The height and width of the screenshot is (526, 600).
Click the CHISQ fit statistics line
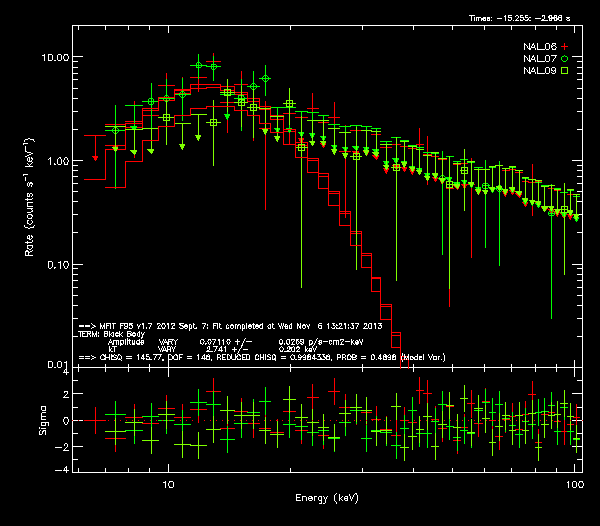tap(262, 356)
